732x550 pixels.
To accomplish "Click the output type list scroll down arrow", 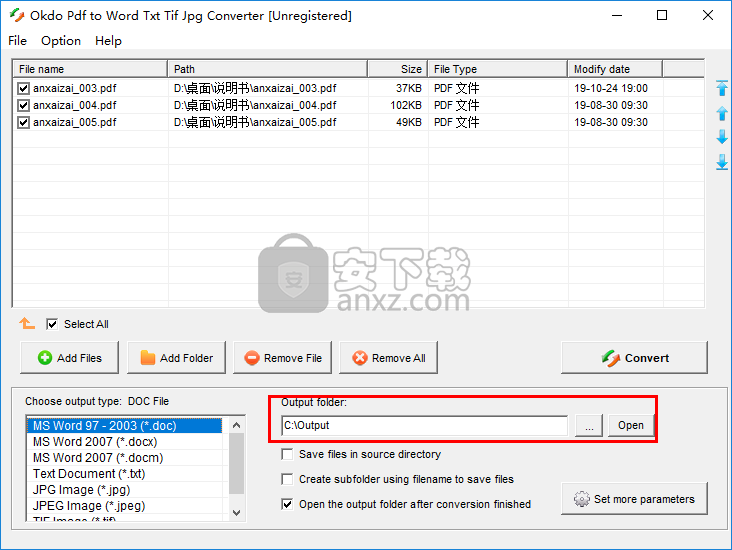I will pyautogui.click(x=236, y=513).
